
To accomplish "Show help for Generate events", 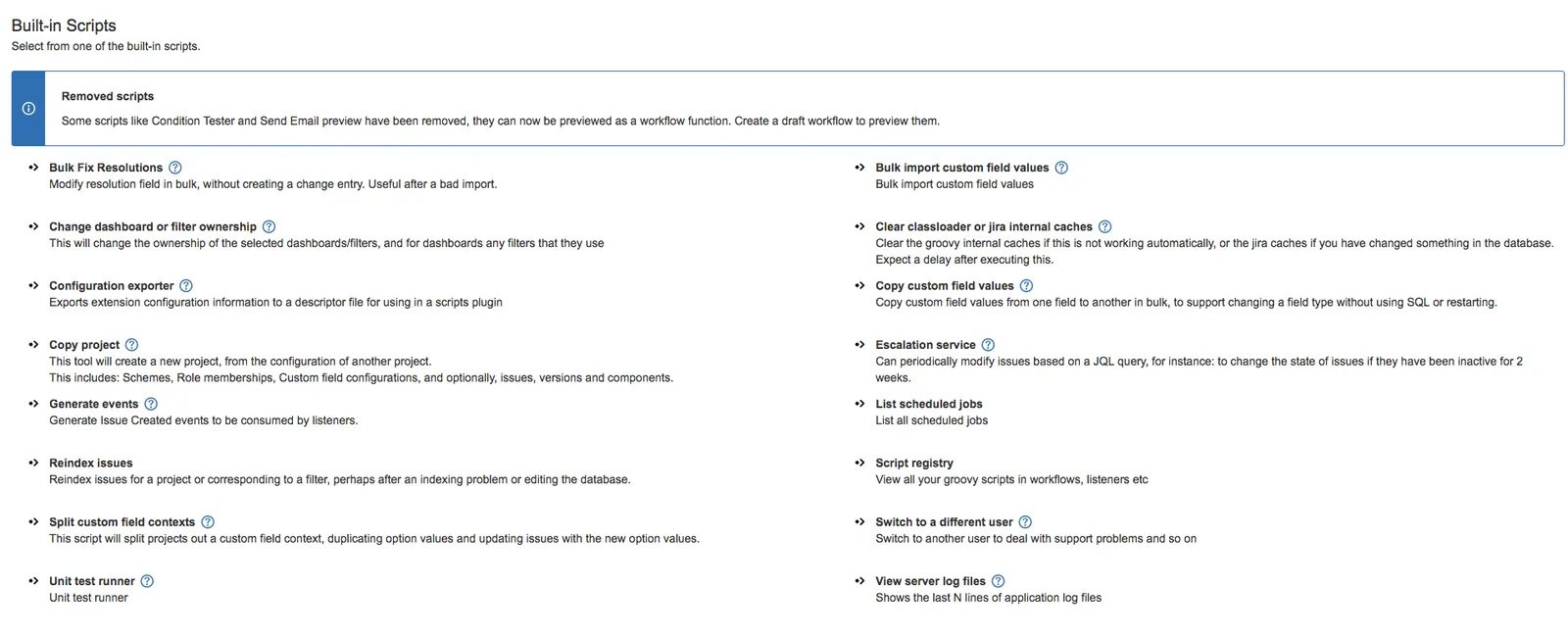I will point(151,404).
